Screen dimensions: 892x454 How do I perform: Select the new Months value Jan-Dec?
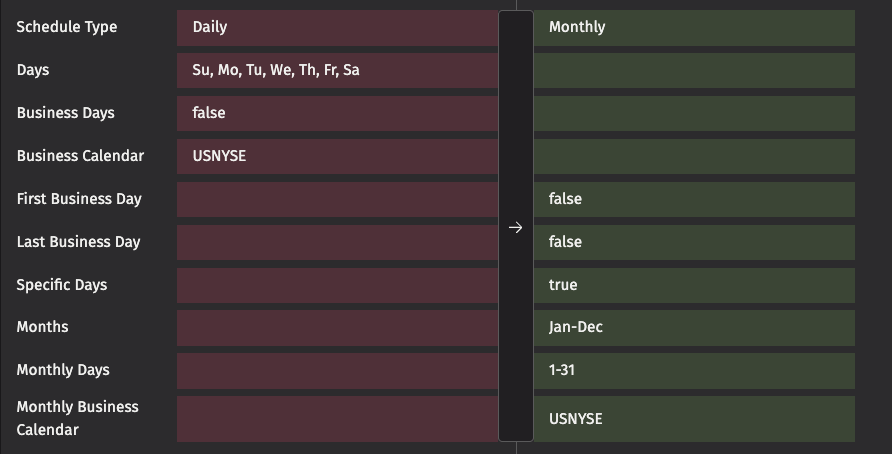[576, 327]
